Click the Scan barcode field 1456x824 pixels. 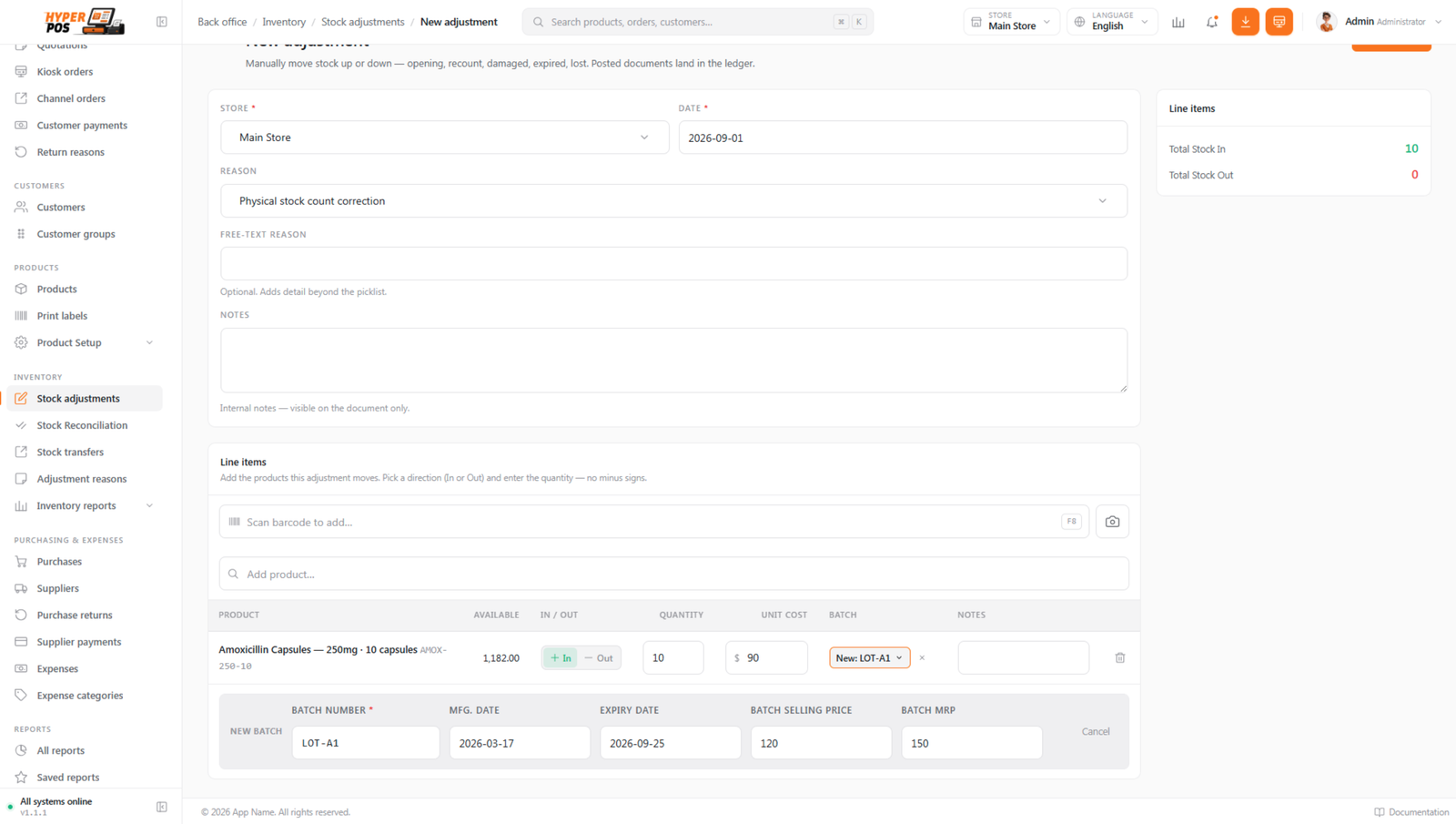pyautogui.click(x=654, y=522)
